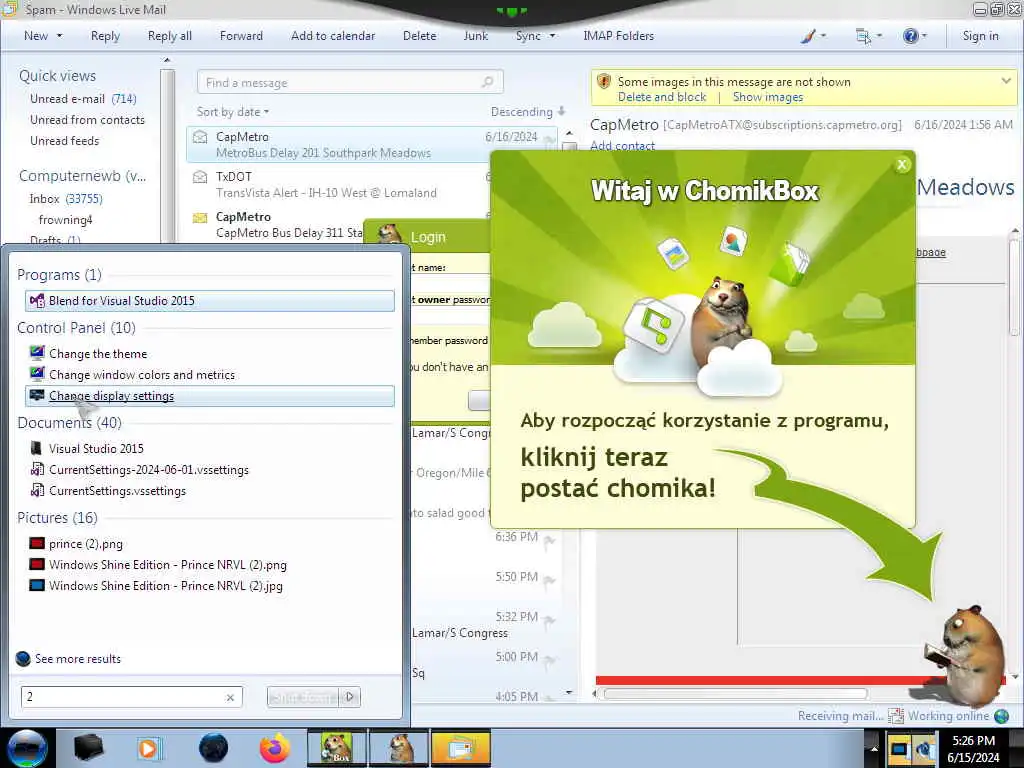This screenshot has height=768, width=1024.
Task: Clear the start menu search text with X
Action: [230, 697]
